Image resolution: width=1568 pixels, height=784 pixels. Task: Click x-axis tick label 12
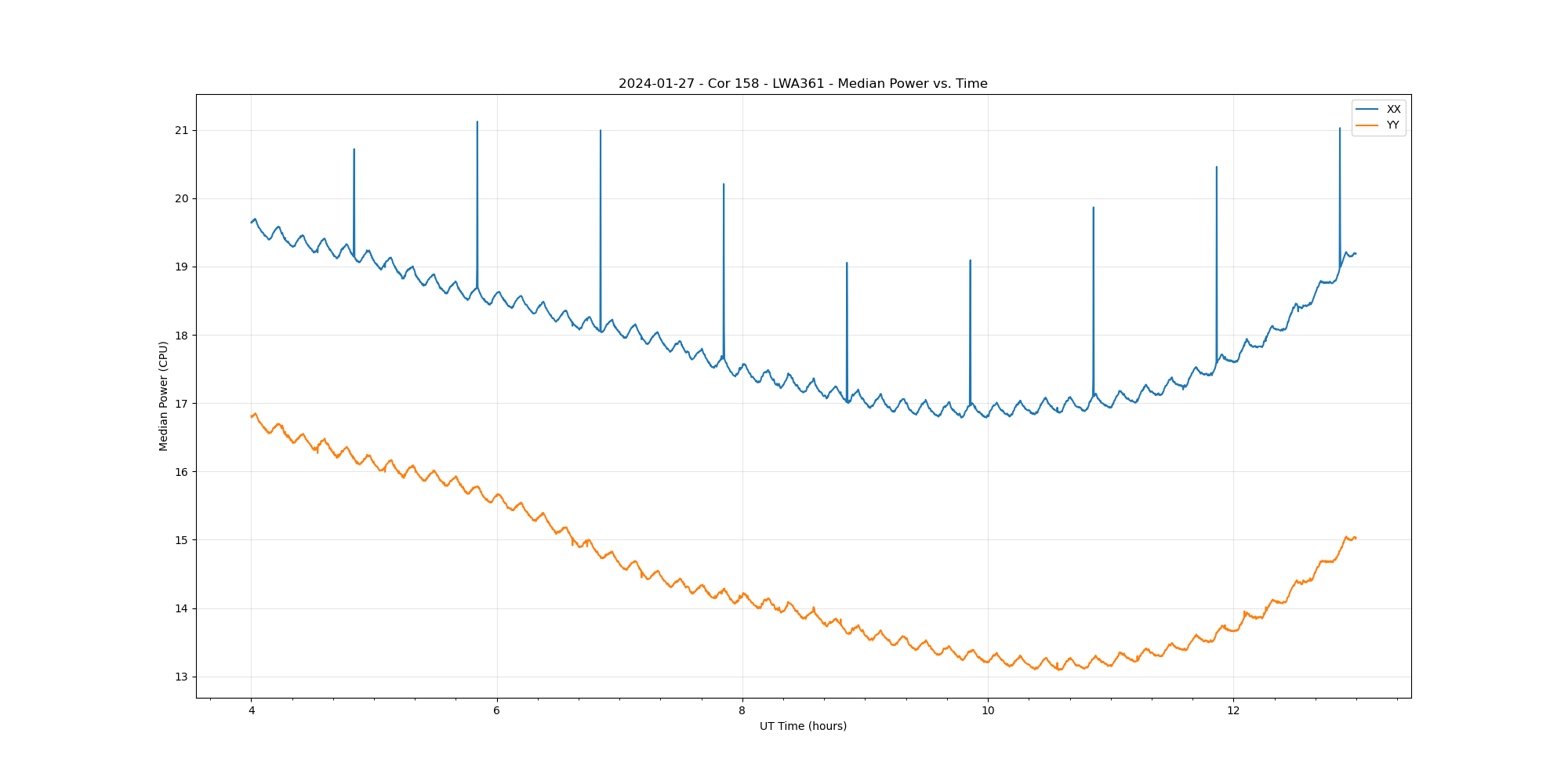(x=1233, y=710)
